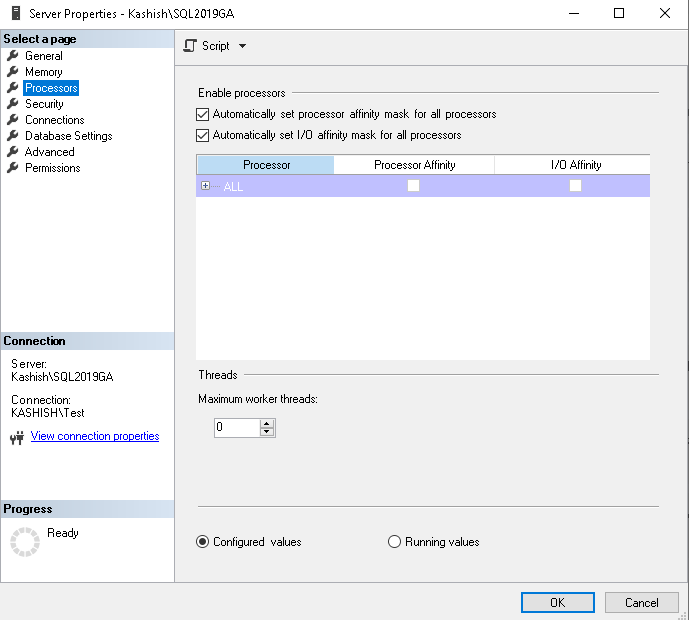Click the OK button

pos(558,602)
